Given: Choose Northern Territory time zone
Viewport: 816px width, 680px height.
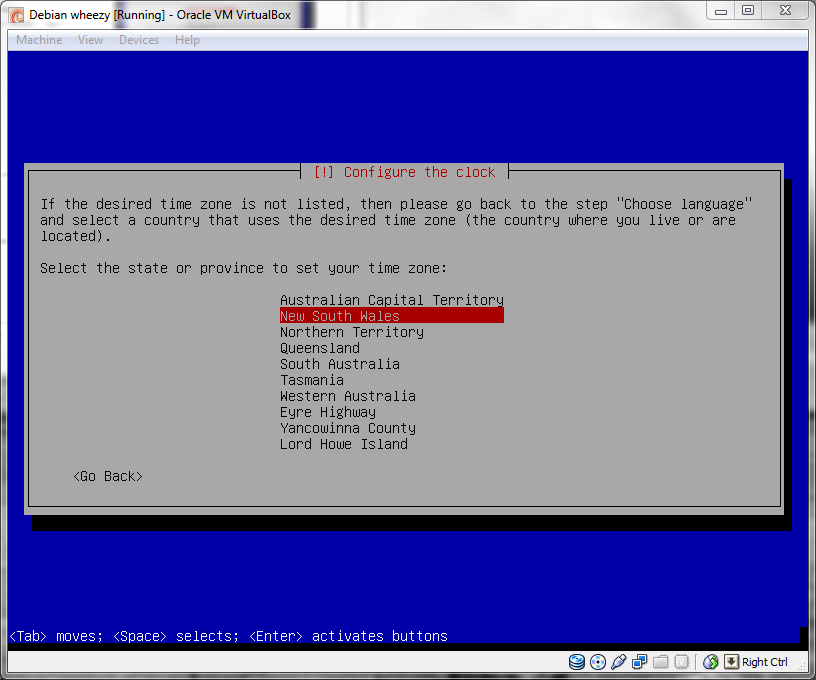Looking at the screenshot, I should (x=352, y=332).
